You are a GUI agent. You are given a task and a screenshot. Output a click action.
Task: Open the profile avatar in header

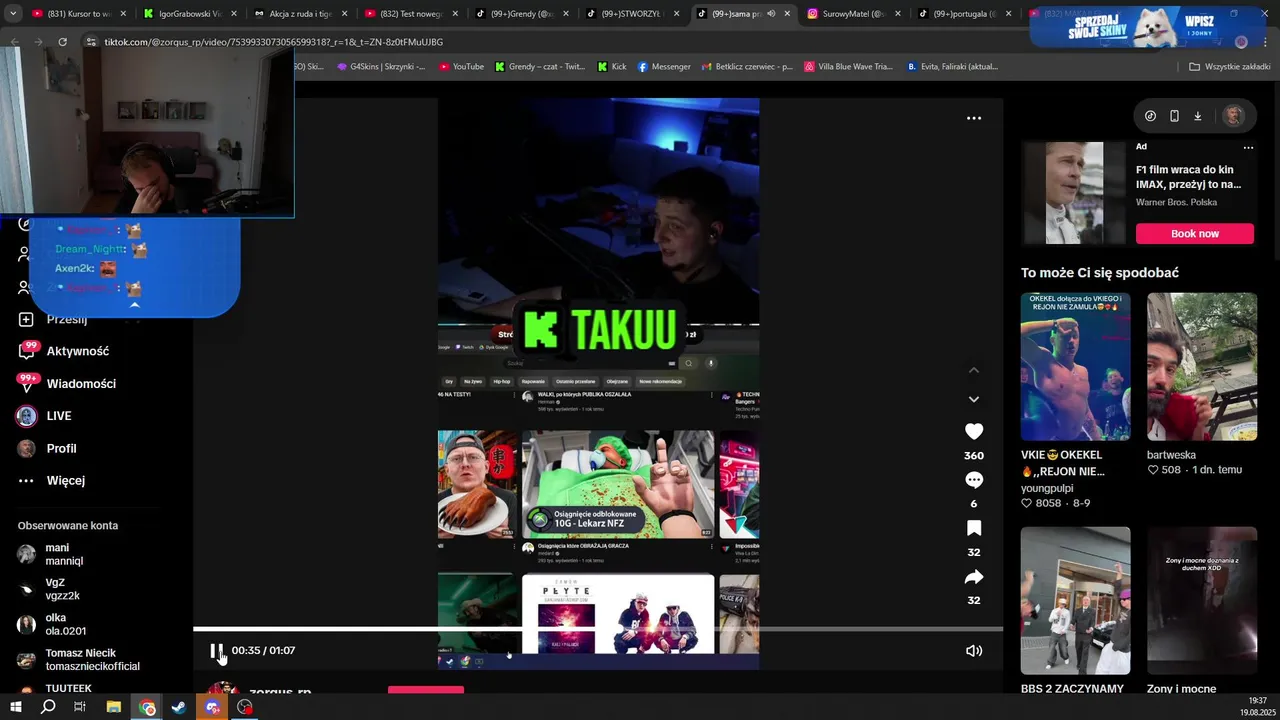coord(1234,116)
